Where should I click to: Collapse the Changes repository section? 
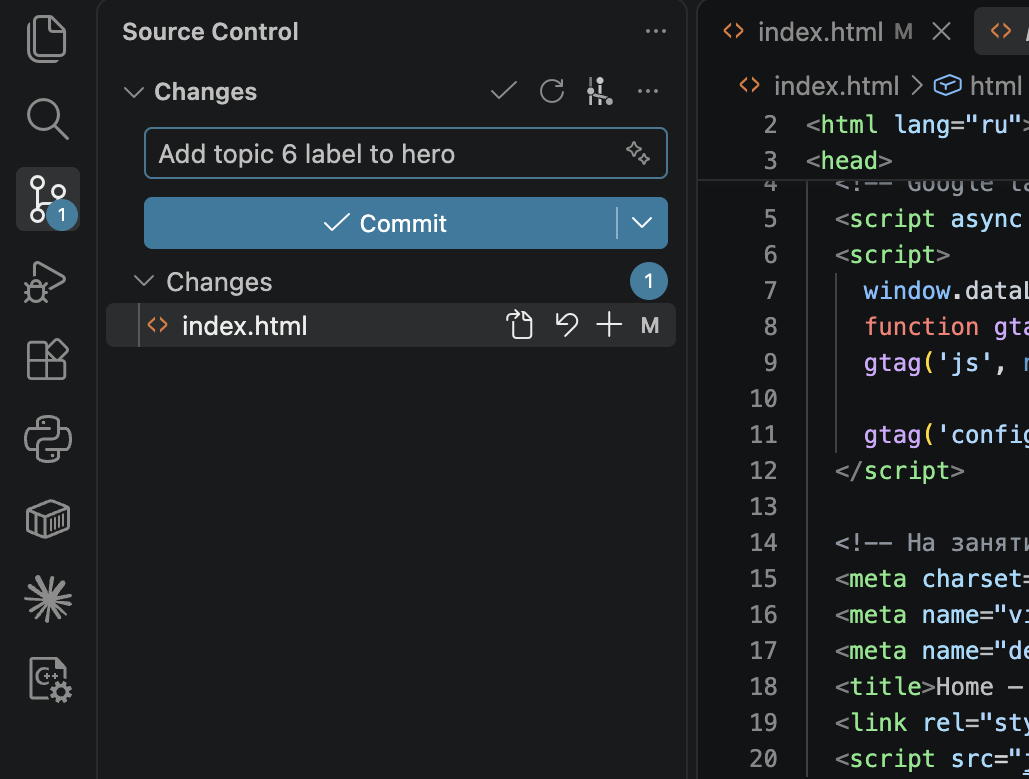pyautogui.click(x=134, y=92)
